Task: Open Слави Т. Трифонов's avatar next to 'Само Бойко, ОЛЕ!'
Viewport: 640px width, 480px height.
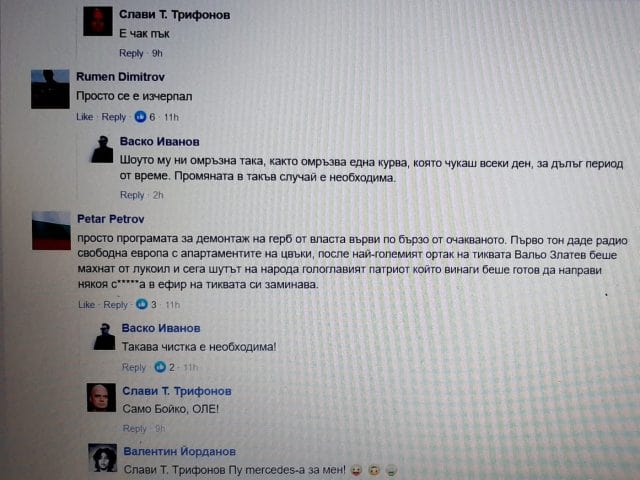Action: pyautogui.click(x=102, y=398)
